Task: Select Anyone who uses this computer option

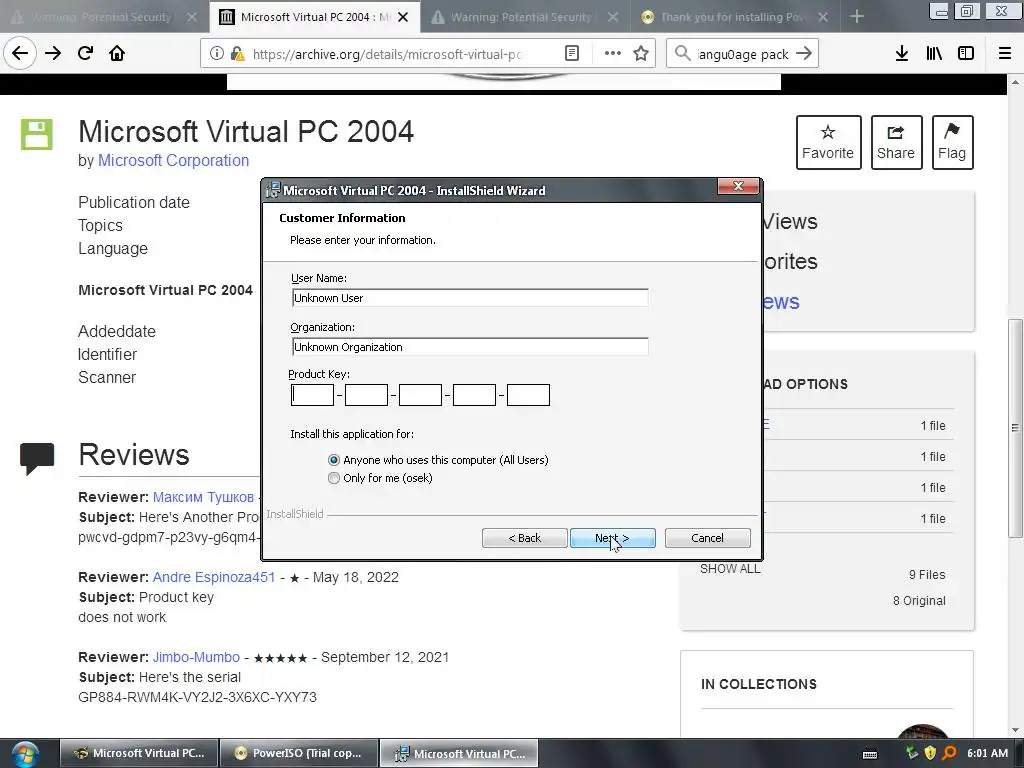Action: (334, 460)
